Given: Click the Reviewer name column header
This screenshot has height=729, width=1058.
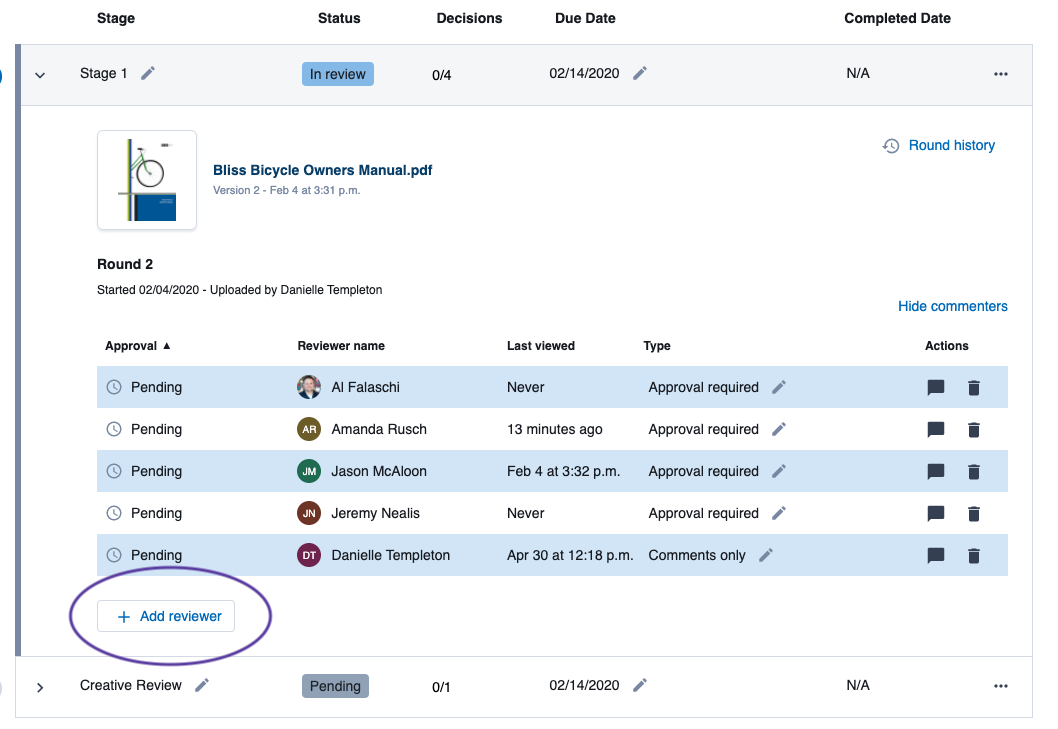Looking at the screenshot, I should [341, 346].
